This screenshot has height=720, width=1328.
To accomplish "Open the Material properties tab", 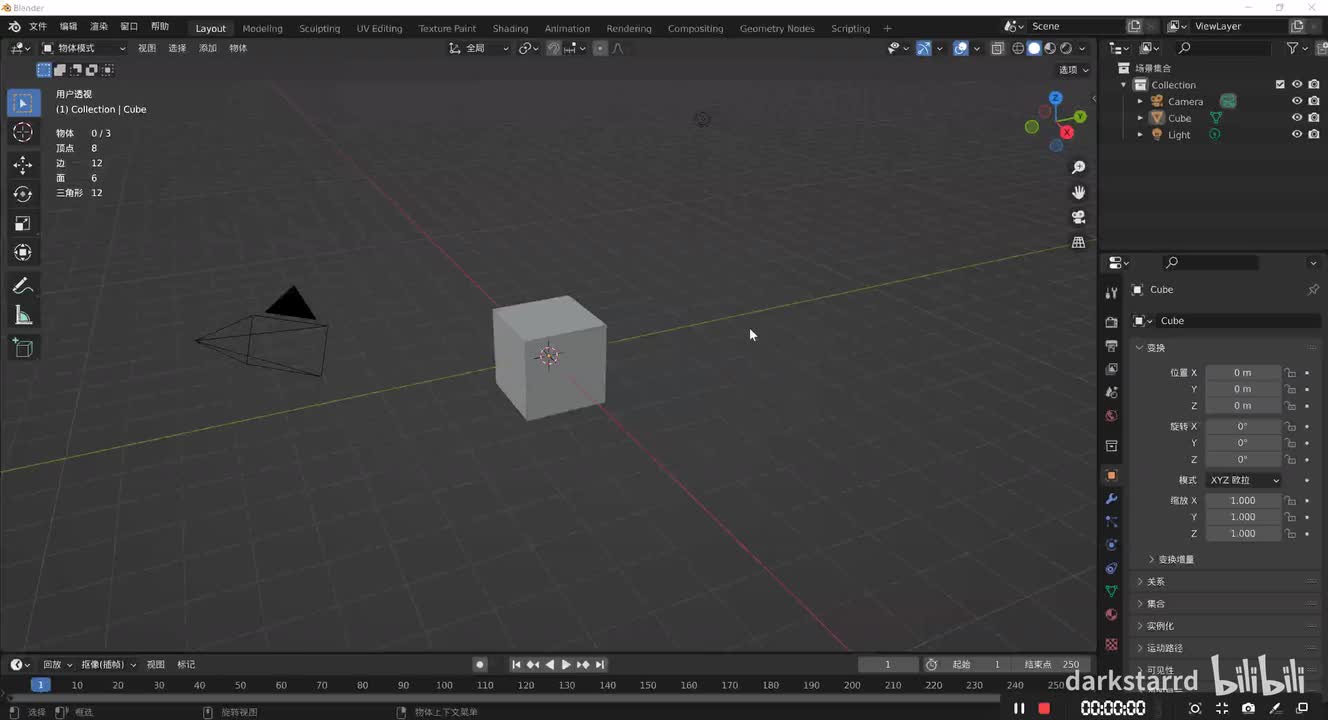I will 1111,615.
